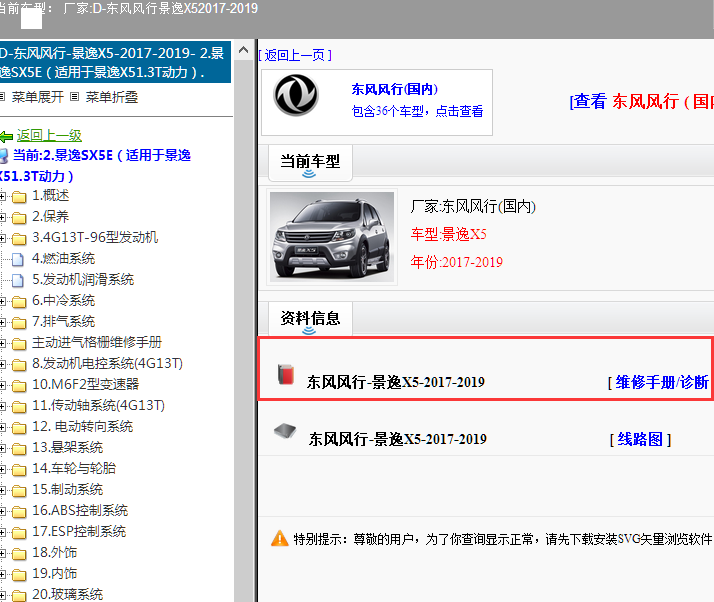Image resolution: width=714 pixels, height=602 pixels.
Task: Click the 菜单展开 icon
Action: (x=2, y=97)
